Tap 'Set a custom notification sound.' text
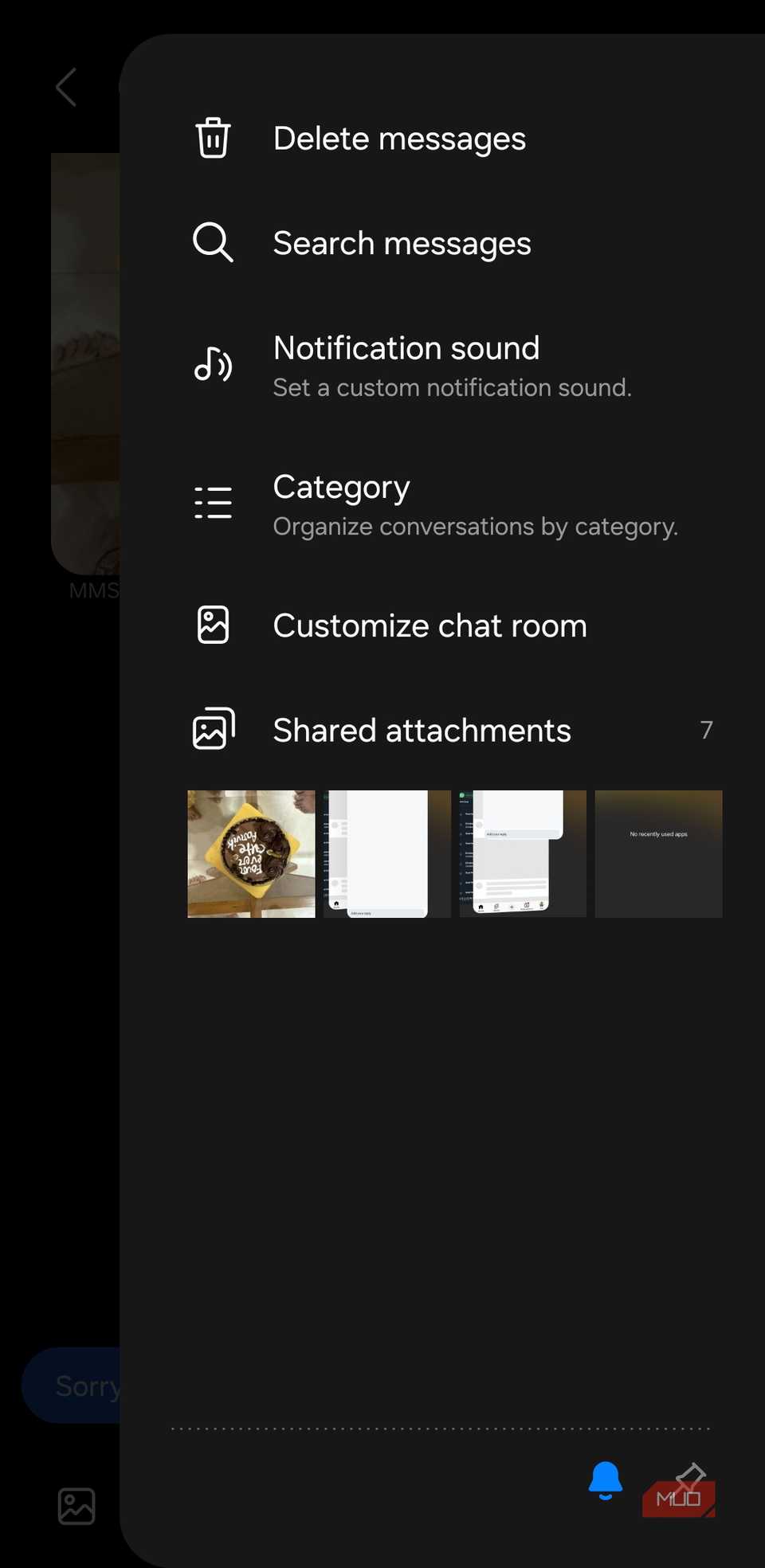Viewport: 765px width, 1568px height. [452, 388]
